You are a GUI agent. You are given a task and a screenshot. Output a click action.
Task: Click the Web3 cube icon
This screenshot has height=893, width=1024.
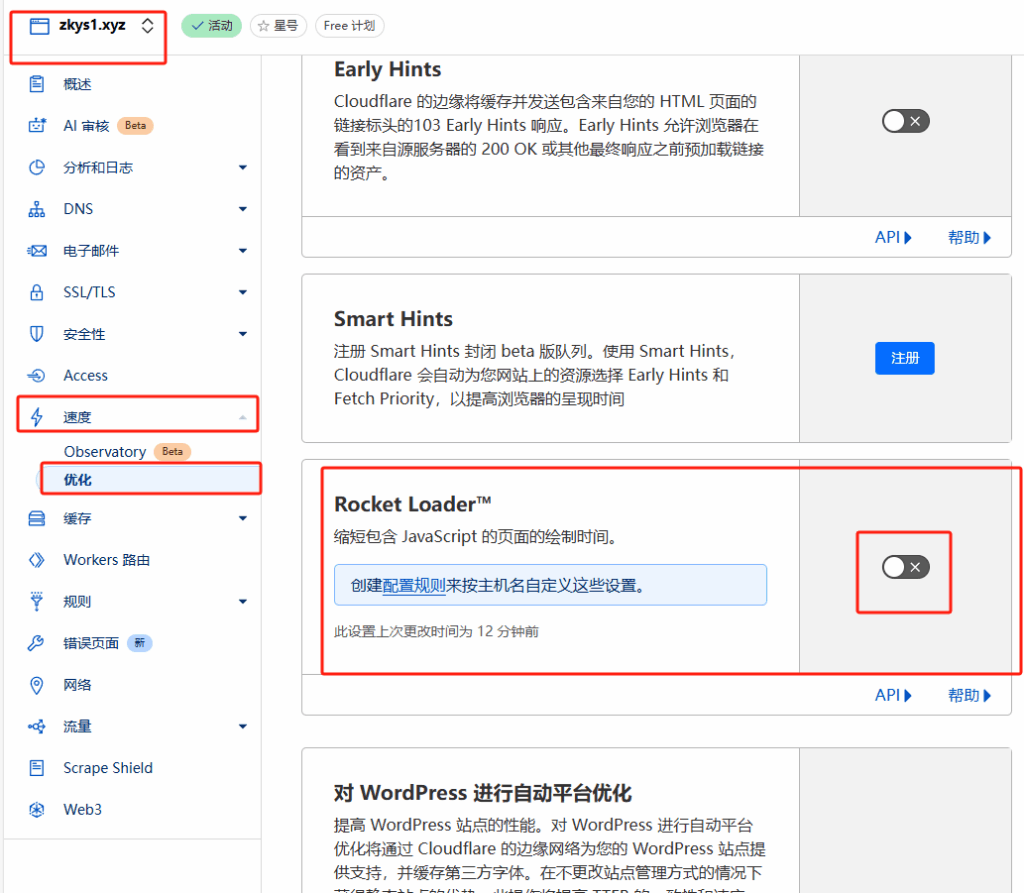click(37, 809)
